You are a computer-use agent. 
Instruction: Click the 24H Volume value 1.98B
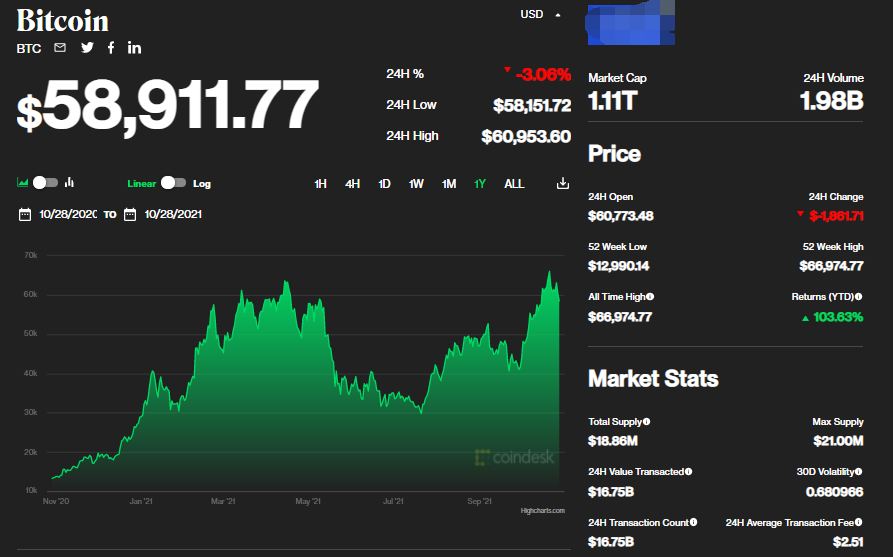click(x=832, y=101)
